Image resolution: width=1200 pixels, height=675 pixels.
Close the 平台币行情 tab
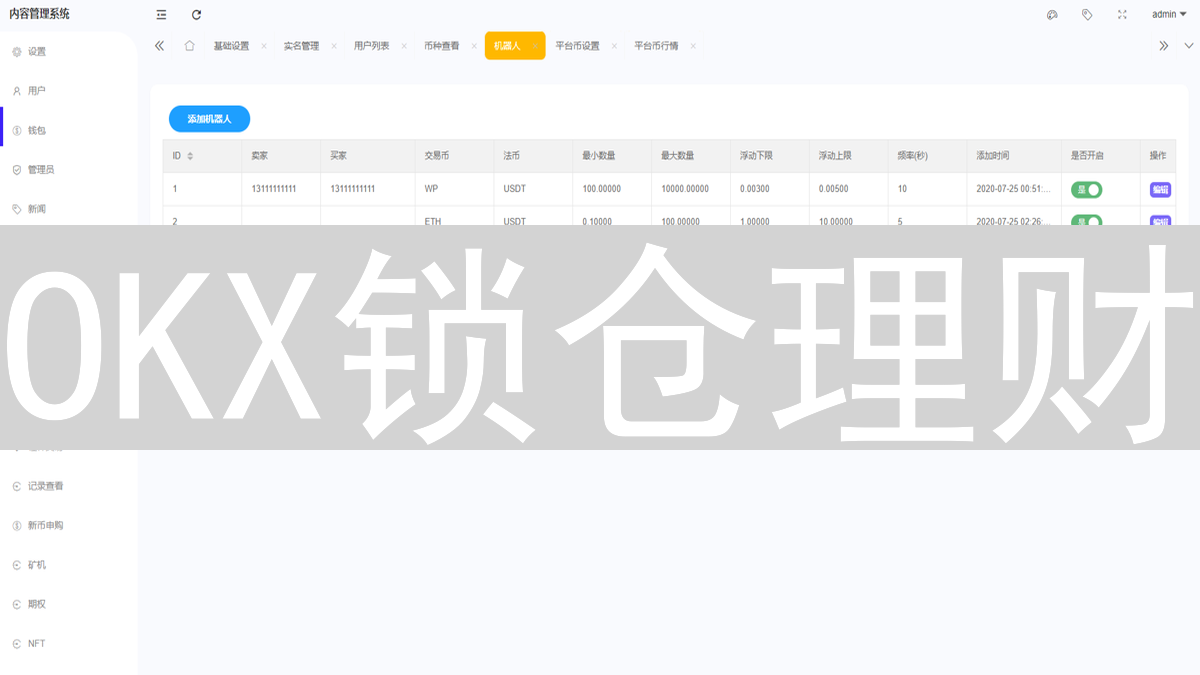[693, 46]
